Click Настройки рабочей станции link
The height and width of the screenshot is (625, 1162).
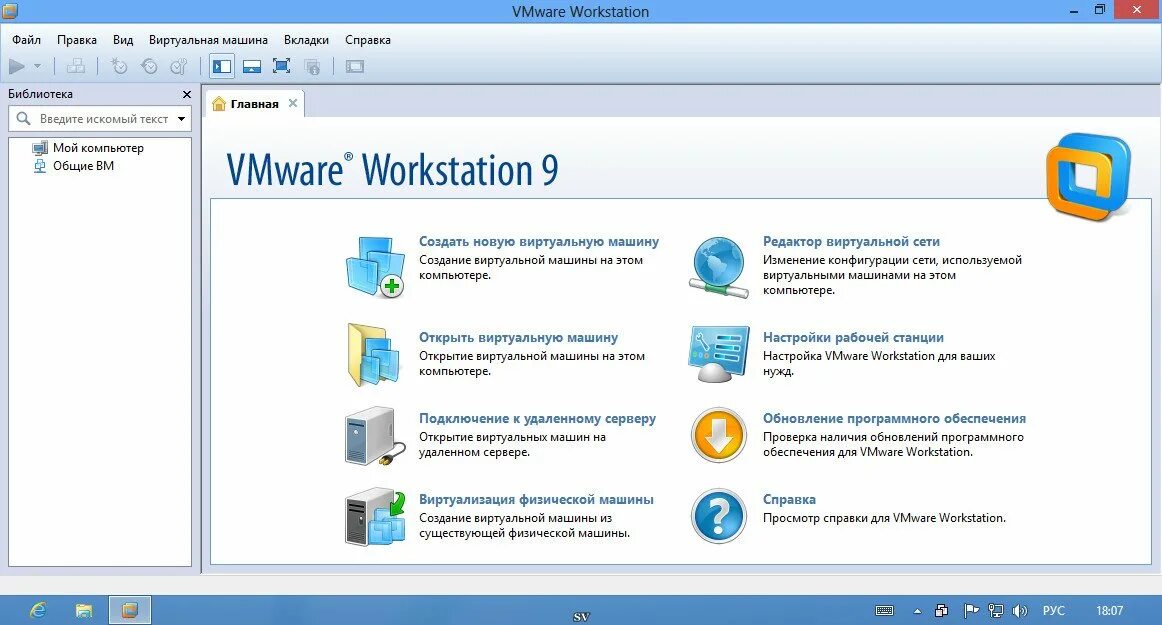point(853,337)
